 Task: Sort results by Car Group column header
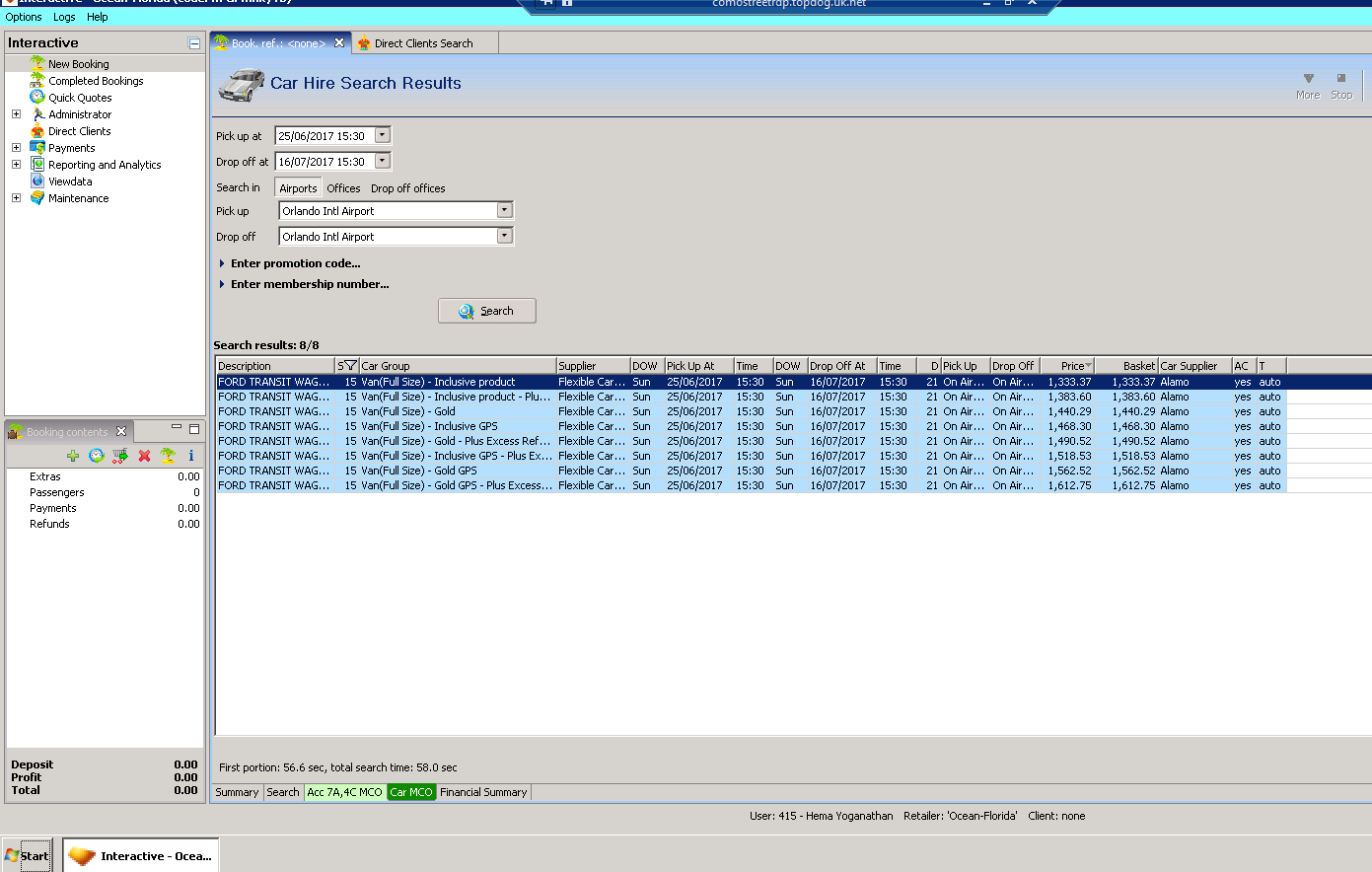[x=458, y=365]
